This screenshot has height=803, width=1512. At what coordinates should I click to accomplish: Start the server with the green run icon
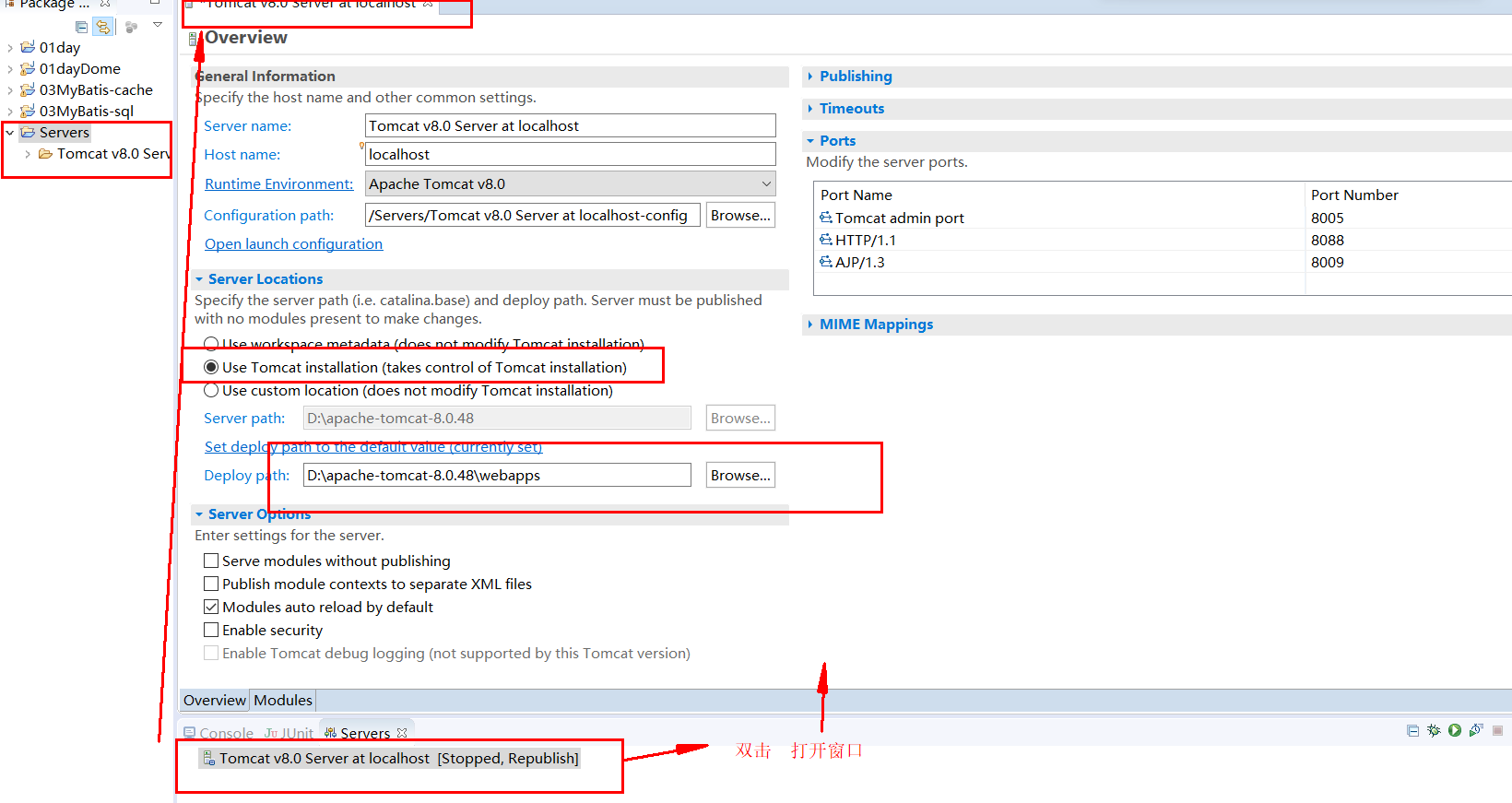(1455, 730)
